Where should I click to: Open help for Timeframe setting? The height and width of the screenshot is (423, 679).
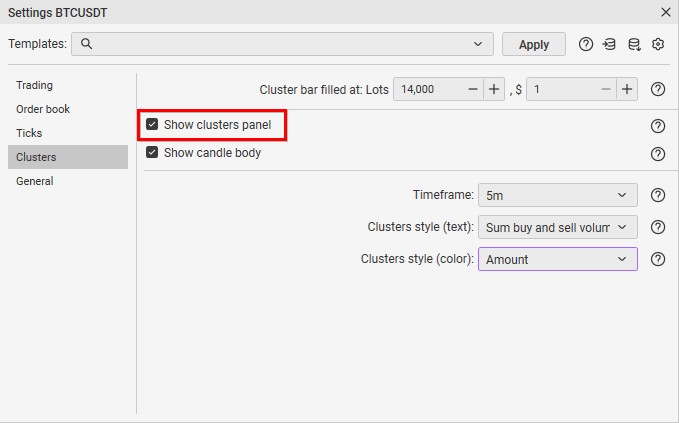pyautogui.click(x=658, y=195)
